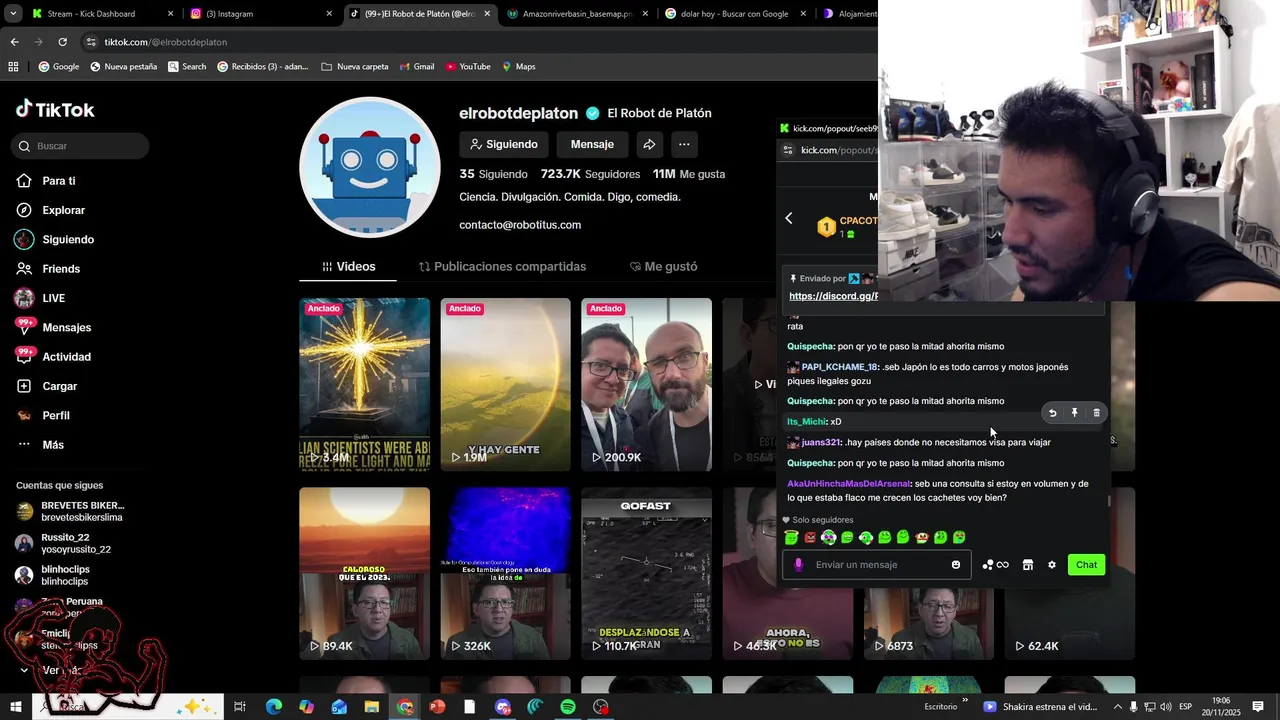Open Nueva carpeta bookmarks folder
The width and height of the screenshot is (1280, 720).
click(x=355, y=67)
